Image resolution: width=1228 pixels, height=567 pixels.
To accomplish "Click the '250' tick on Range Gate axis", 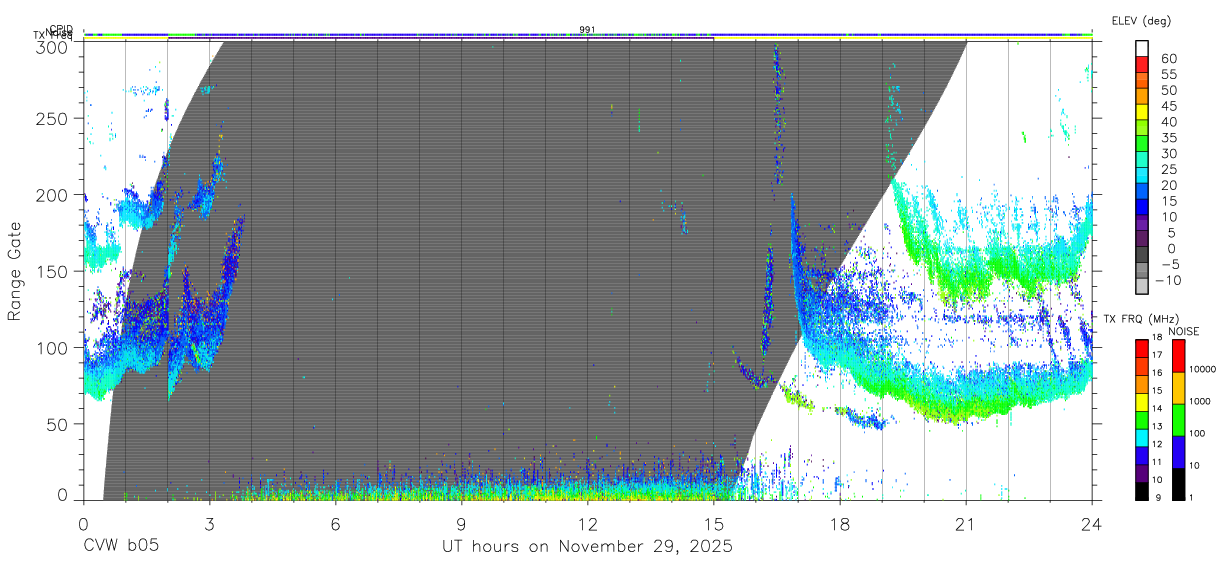I will (50, 118).
